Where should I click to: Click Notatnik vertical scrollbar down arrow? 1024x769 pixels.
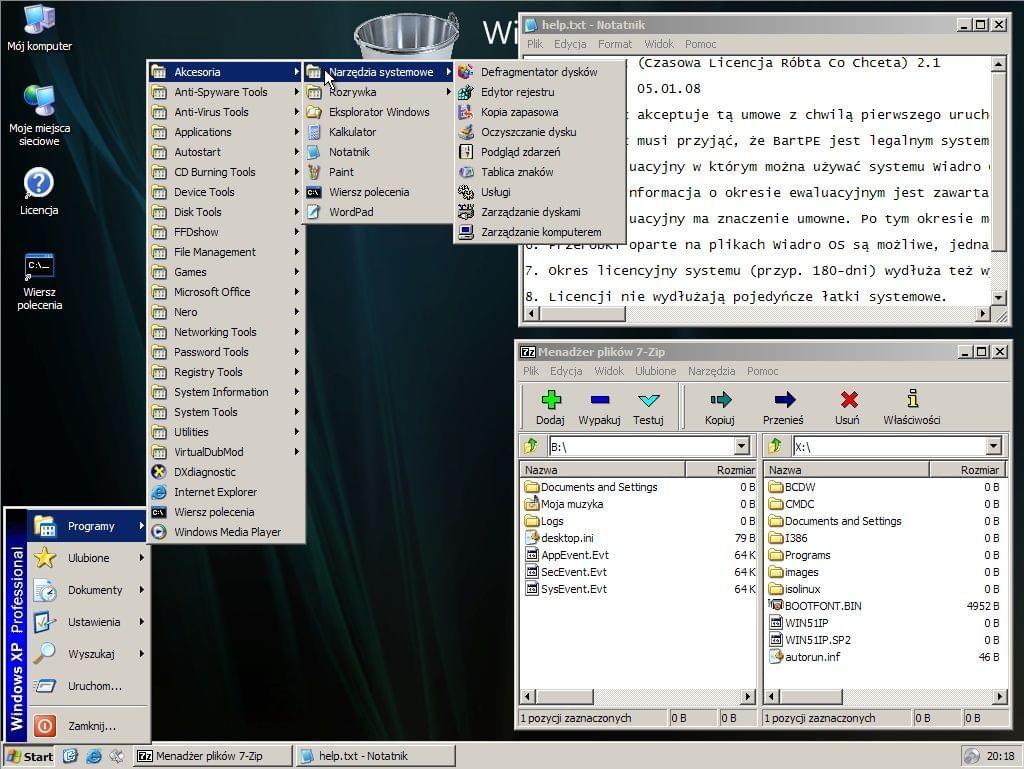998,298
